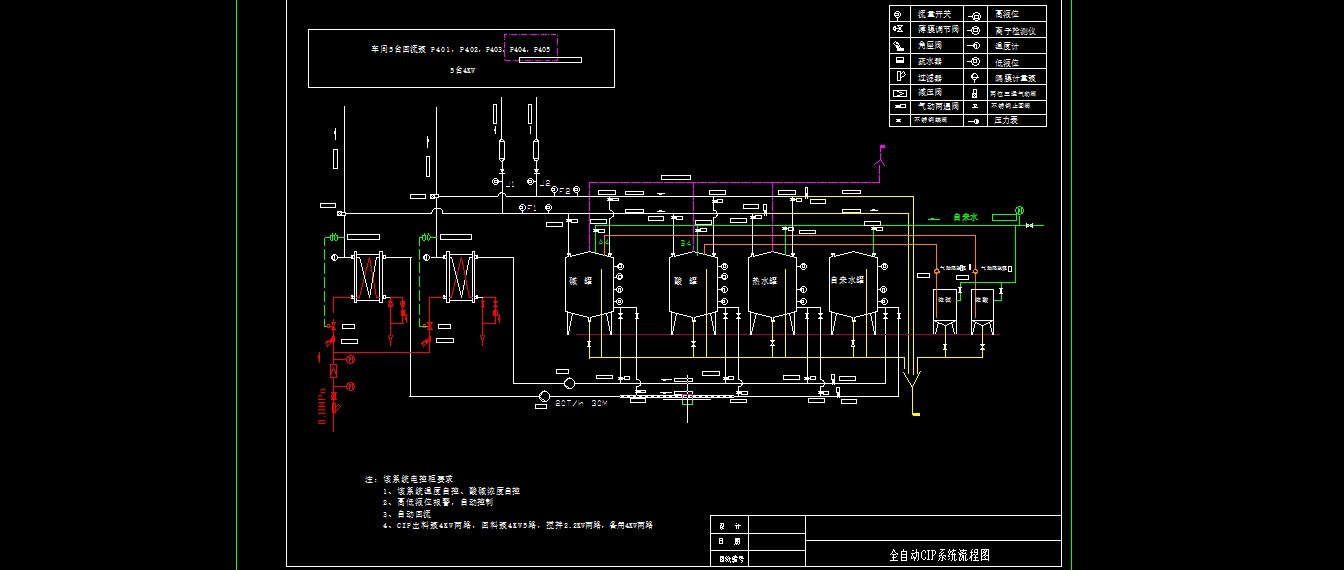This screenshot has width=1344, height=570.
Task: Select the 酸罐 tank
Action: (693, 292)
